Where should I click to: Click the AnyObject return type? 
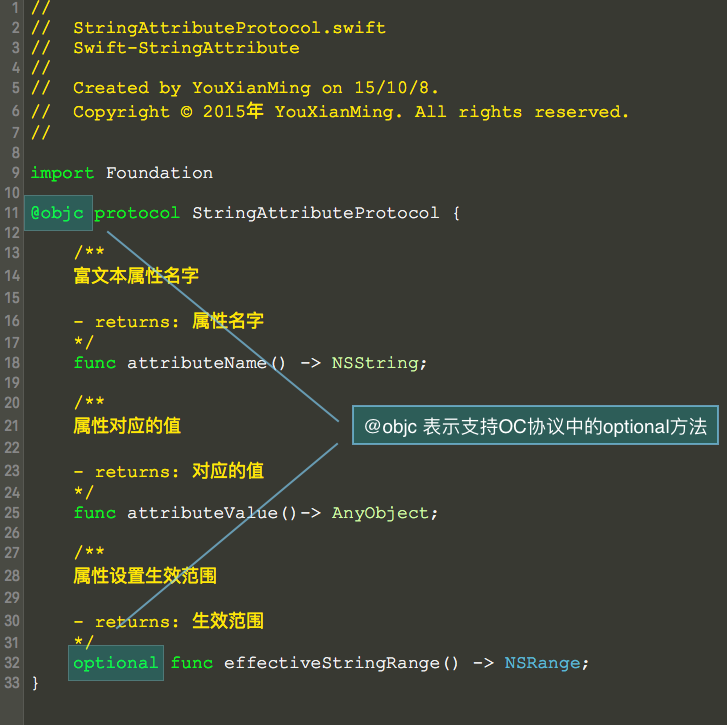381,513
